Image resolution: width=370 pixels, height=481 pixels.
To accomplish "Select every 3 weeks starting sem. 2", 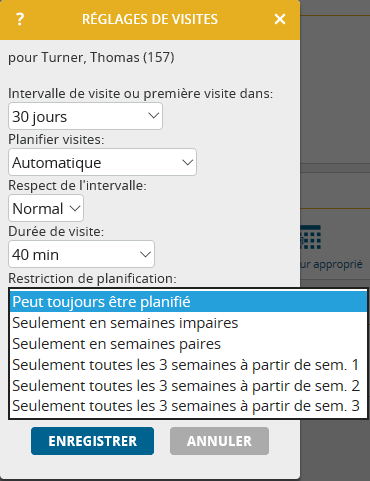I will pos(188,385).
